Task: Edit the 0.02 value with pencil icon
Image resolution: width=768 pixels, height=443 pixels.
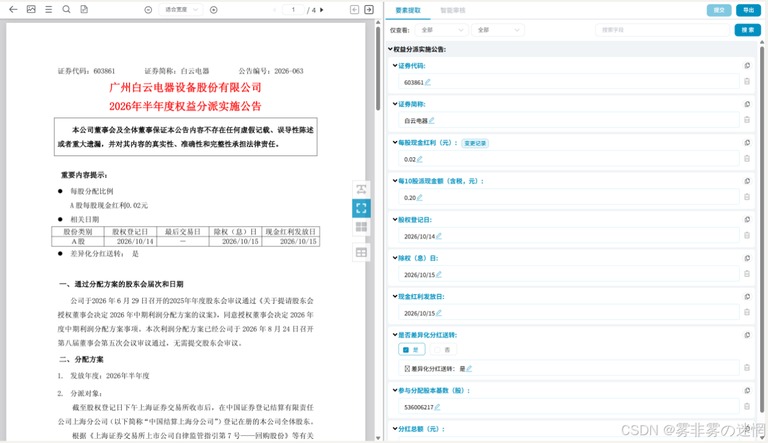Action: point(420,159)
